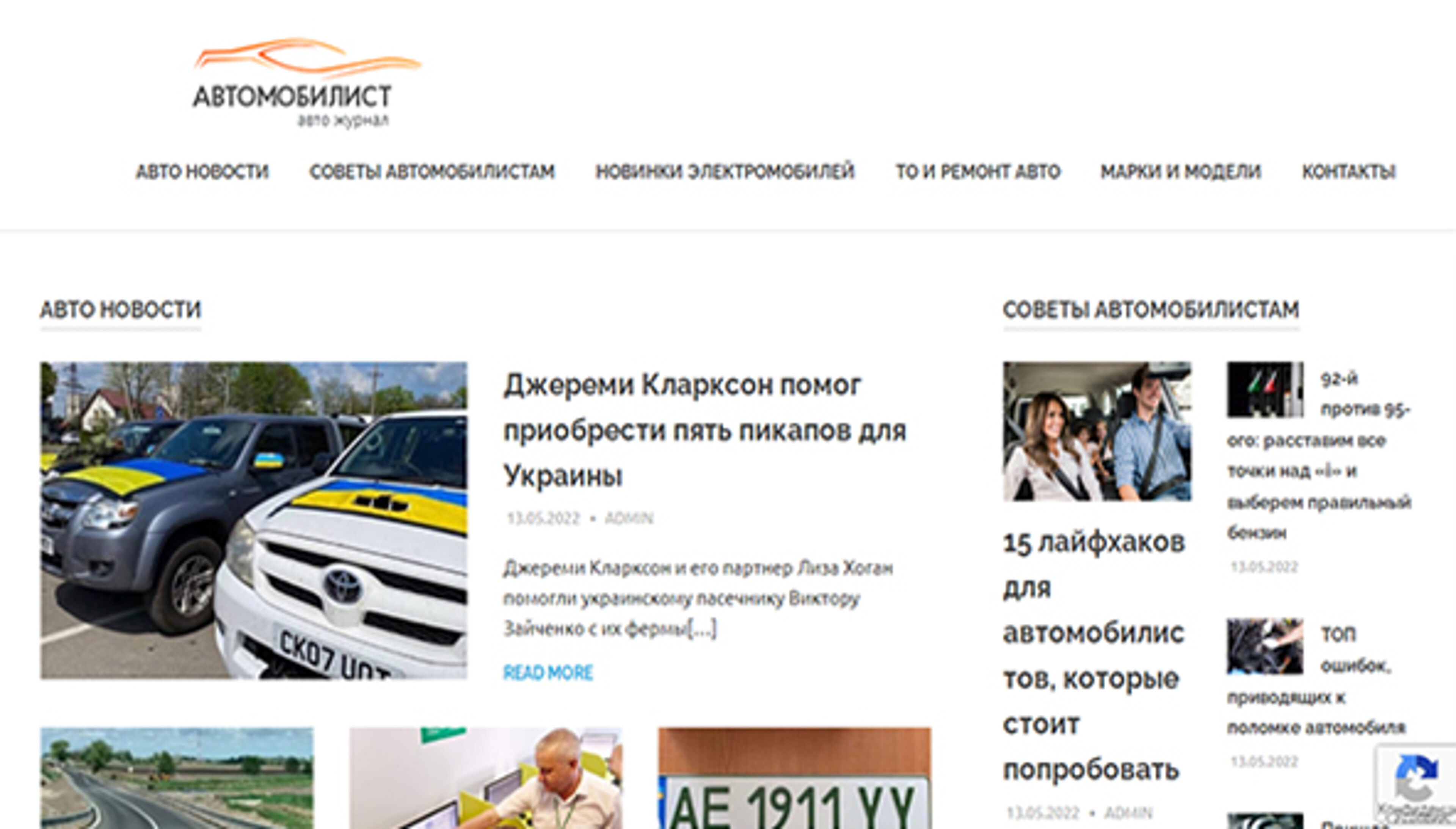The height and width of the screenshot is (829, 1456).
Task: Select ТО и ремонт авто menu
Action: tap(977, 171)
